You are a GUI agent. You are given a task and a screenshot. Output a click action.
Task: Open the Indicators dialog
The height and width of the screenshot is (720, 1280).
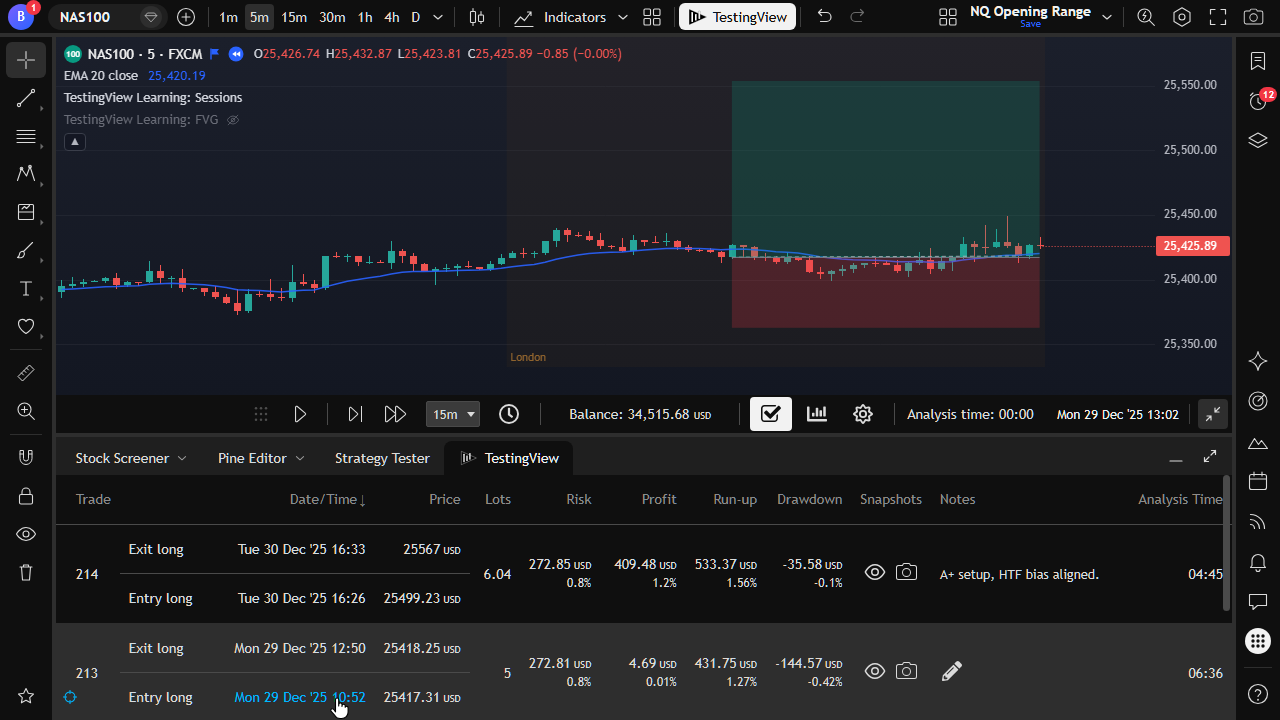pos(562,17)
